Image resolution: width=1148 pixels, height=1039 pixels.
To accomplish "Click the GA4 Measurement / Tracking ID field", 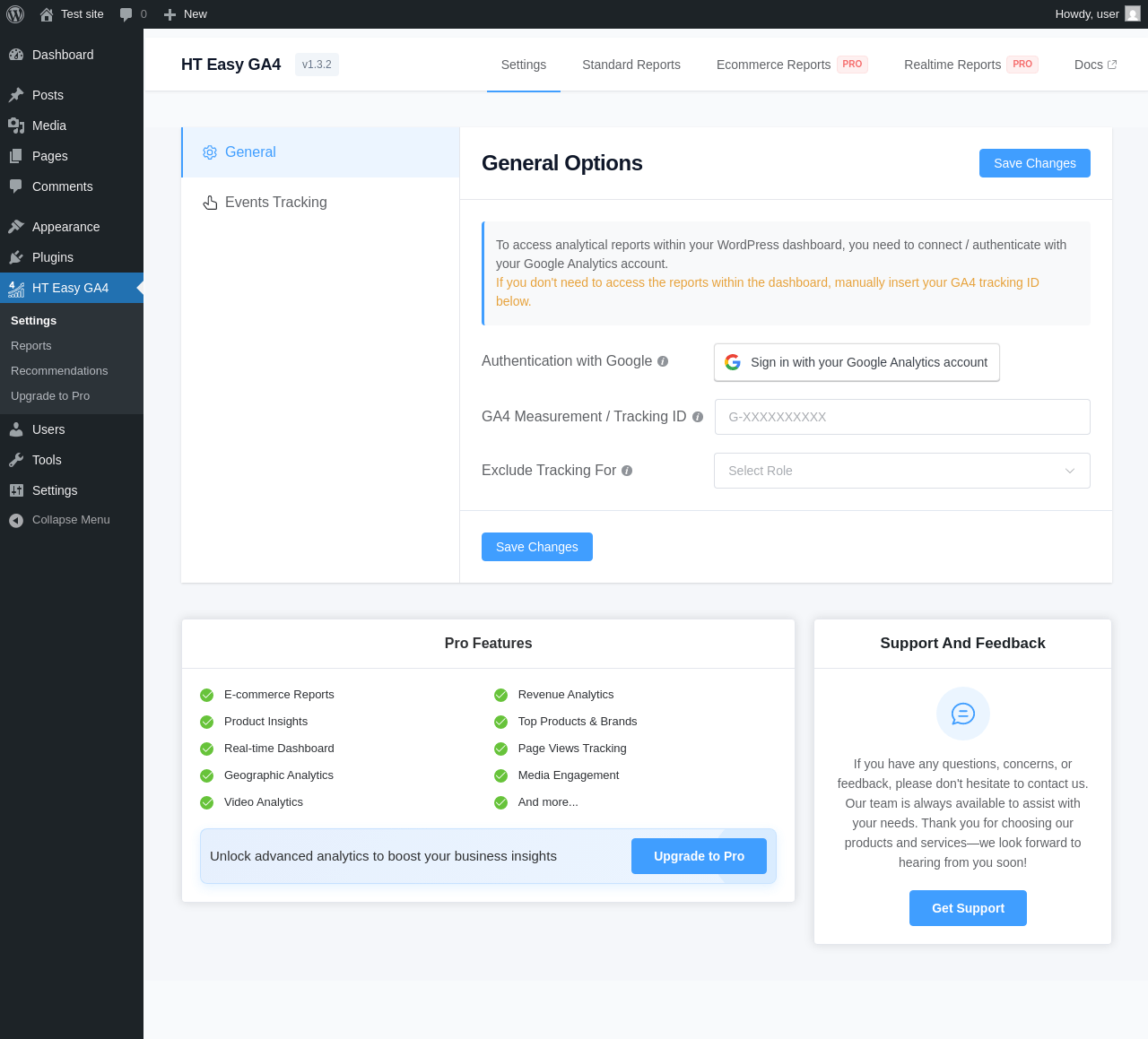I will point(902,417).
